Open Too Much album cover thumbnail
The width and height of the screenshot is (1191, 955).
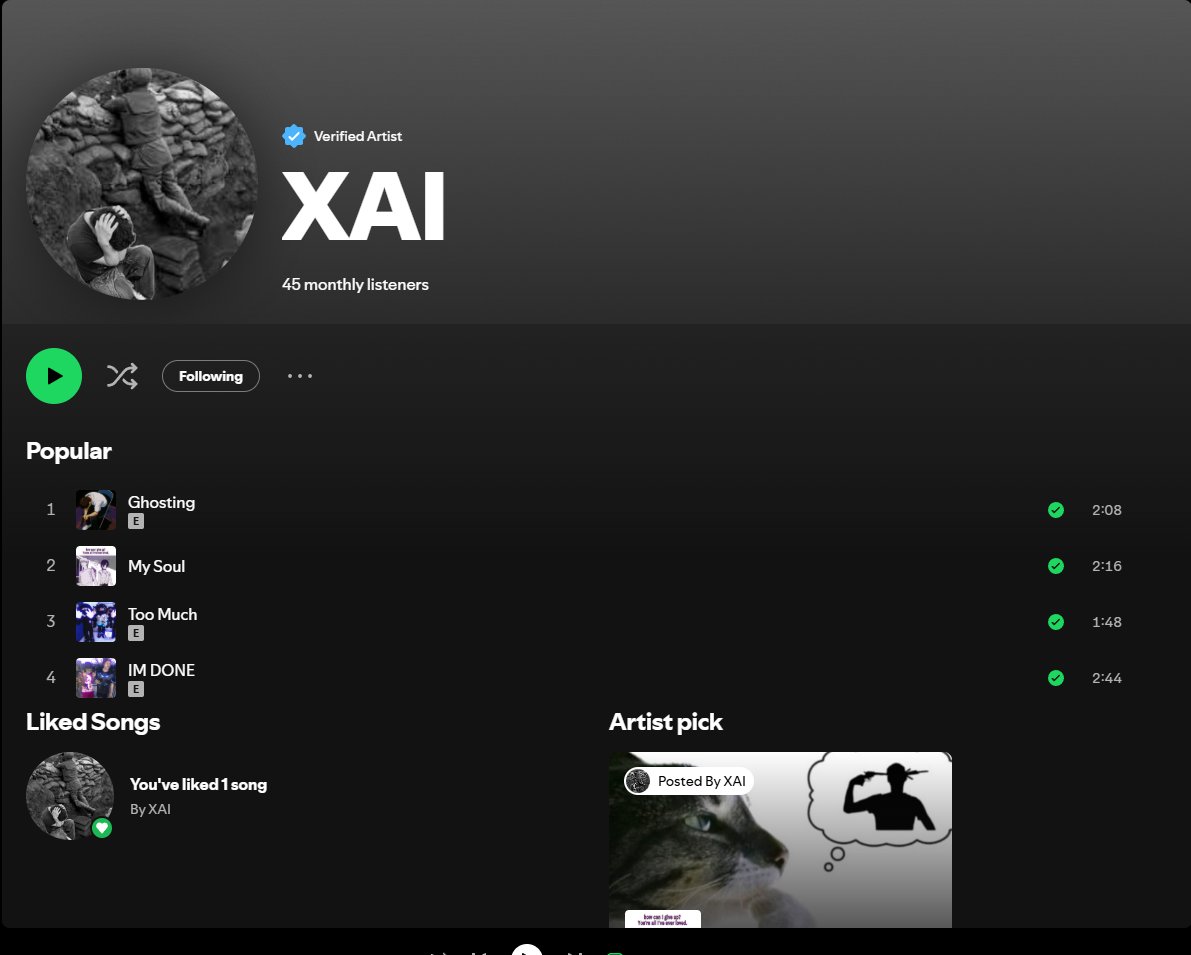click(x=96, y=622)
